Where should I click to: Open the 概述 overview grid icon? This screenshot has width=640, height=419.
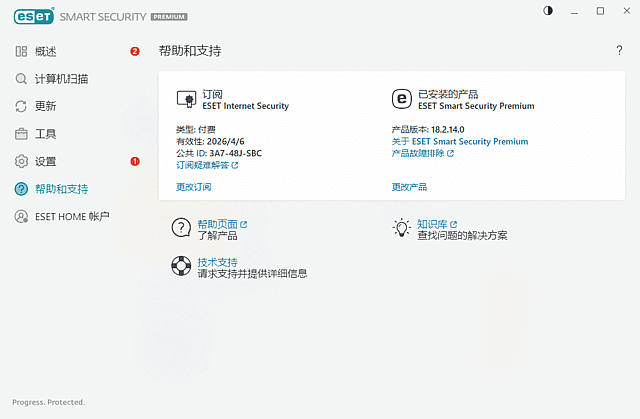click(21, 51)
